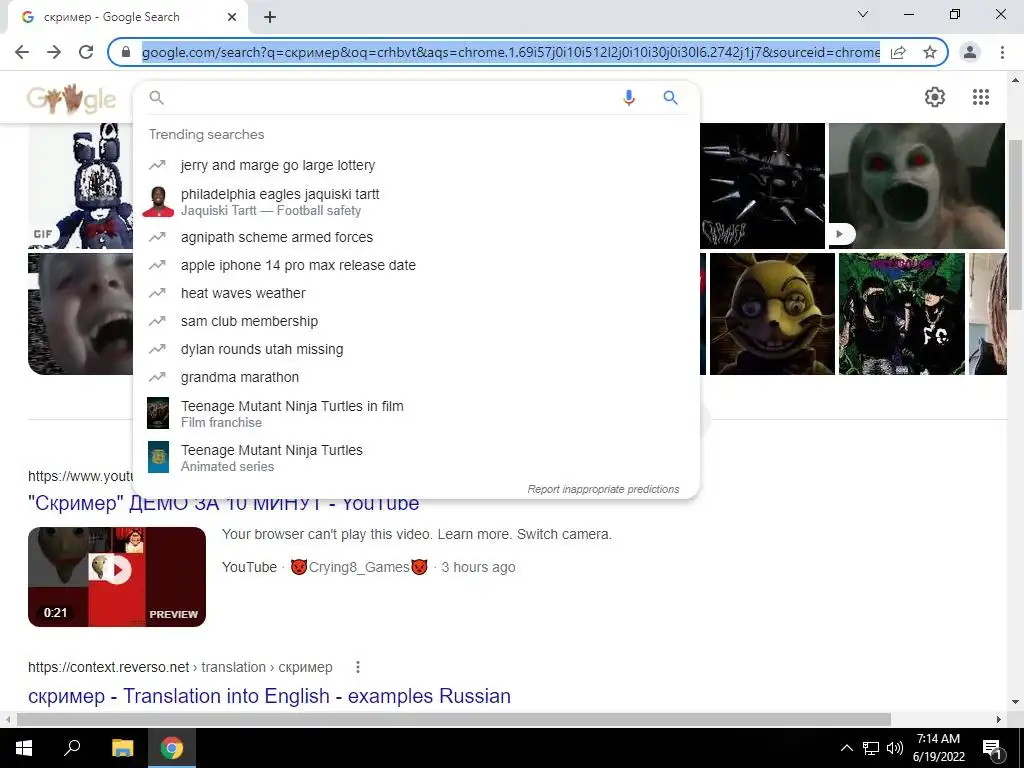Viewport: 1024px width, 768px height.
Task: Click the Crying8_Games channel name
Action: 359,567
